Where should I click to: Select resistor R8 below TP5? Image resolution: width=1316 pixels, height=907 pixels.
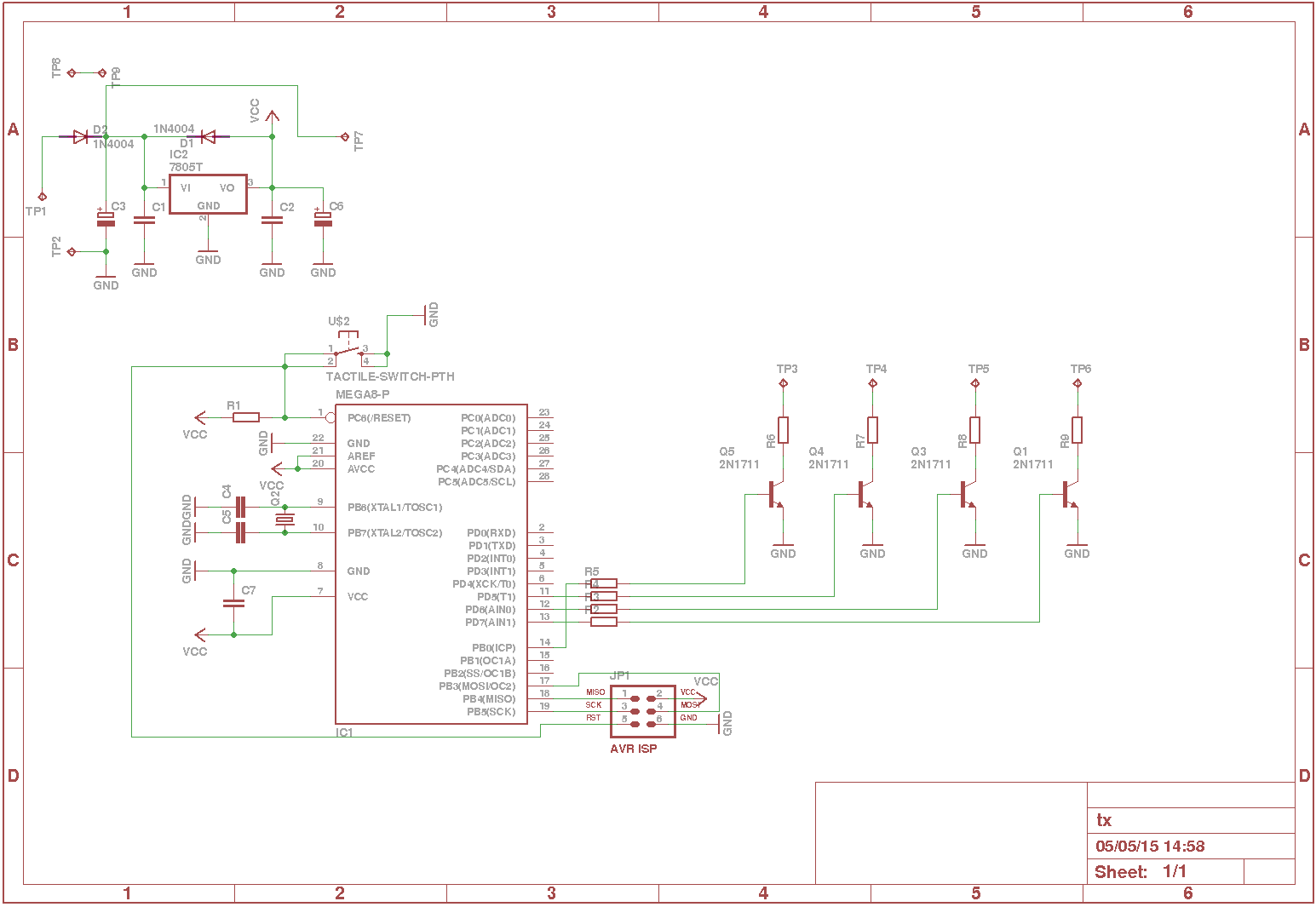(974, 430)
